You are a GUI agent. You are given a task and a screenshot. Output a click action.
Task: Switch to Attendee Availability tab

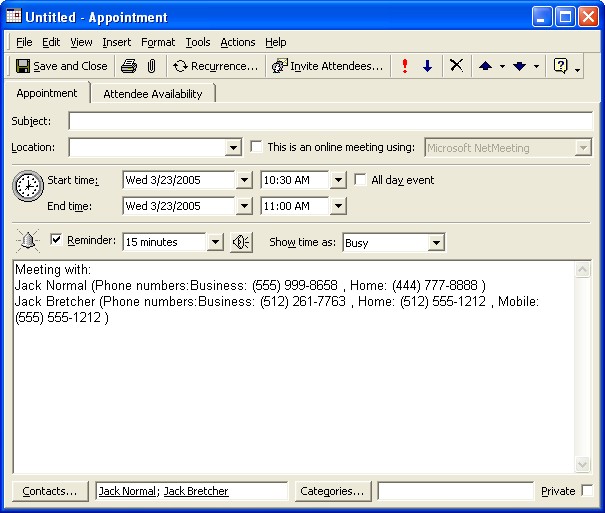[x=153, y=94]
